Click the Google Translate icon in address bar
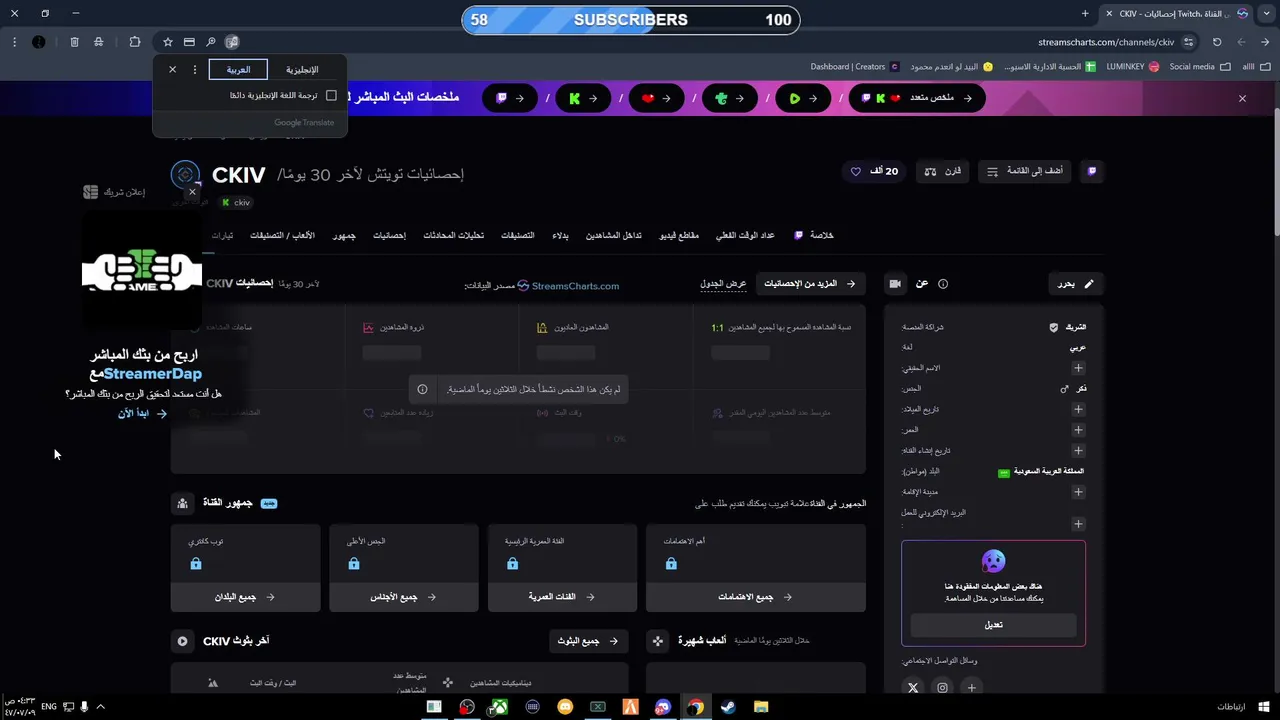 pos(232,42)
